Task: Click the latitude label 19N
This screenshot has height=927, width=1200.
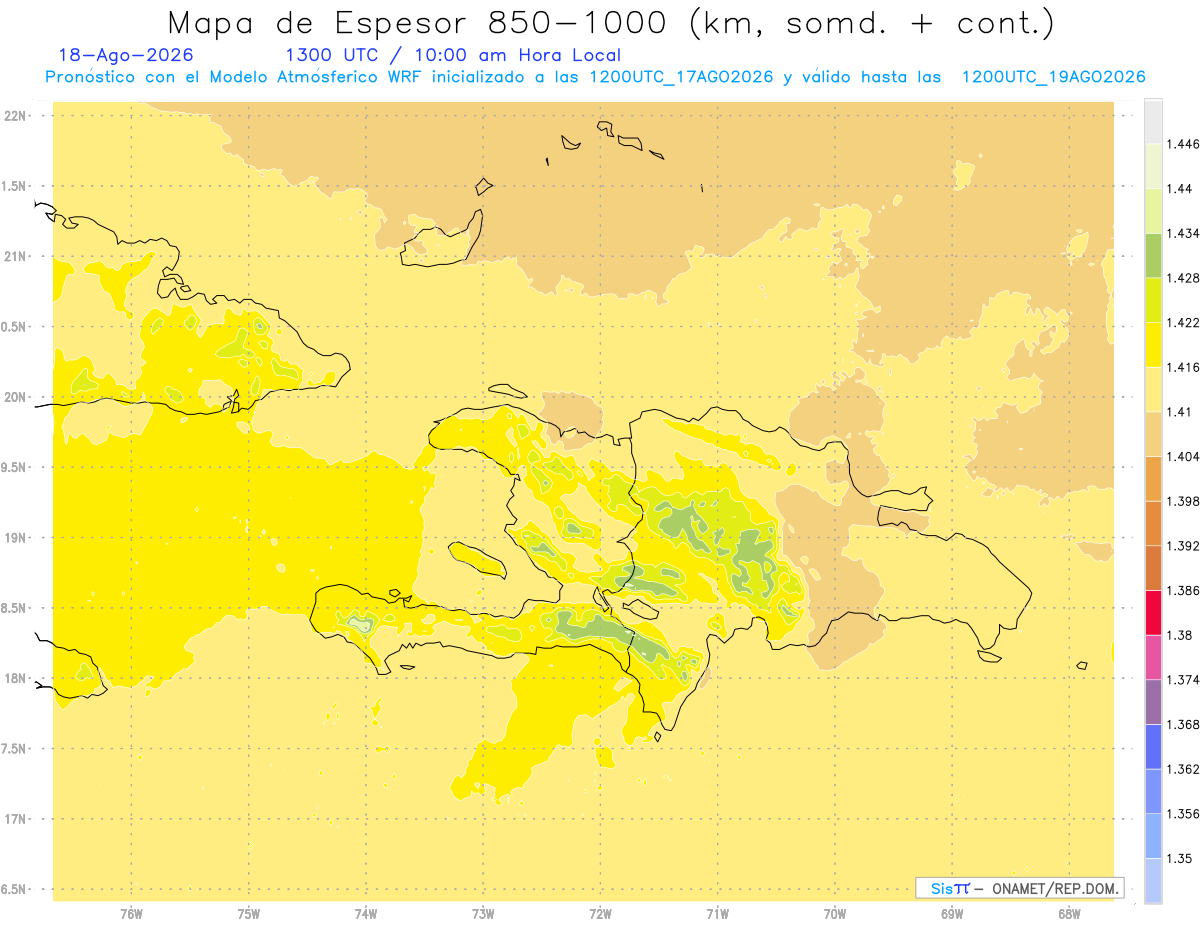Action: click(x=14, y=538)
